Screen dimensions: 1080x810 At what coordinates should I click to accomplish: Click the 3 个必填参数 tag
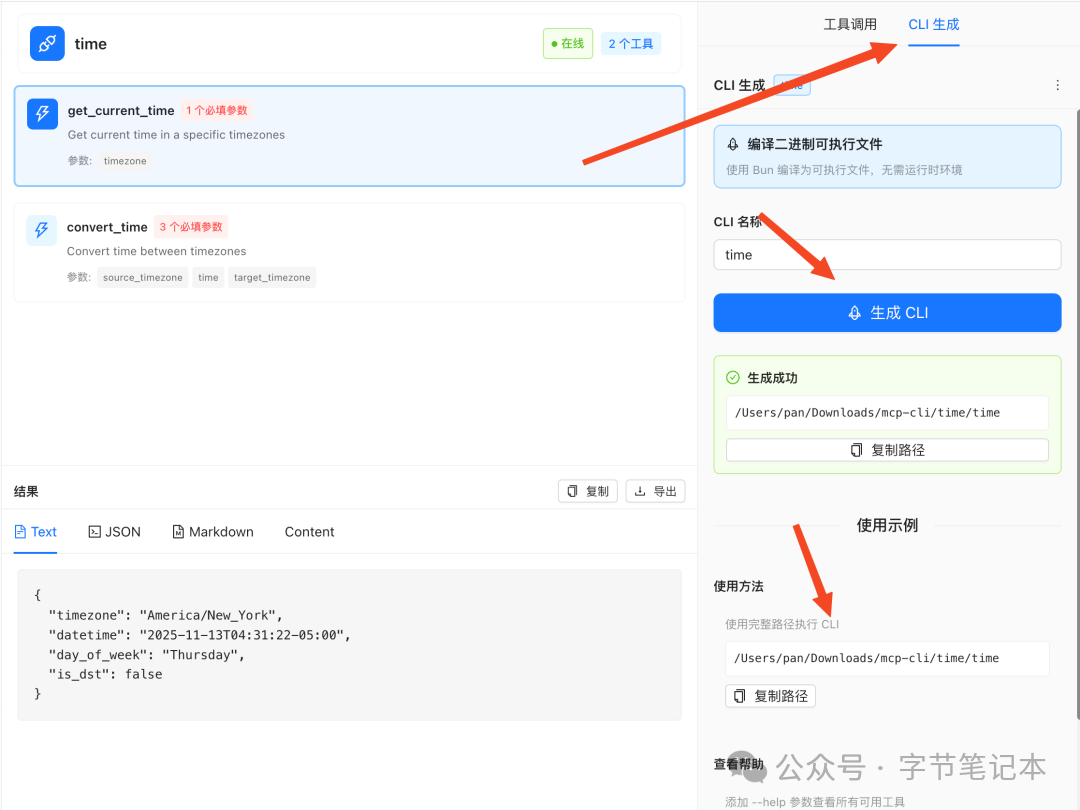click(191, 227)
